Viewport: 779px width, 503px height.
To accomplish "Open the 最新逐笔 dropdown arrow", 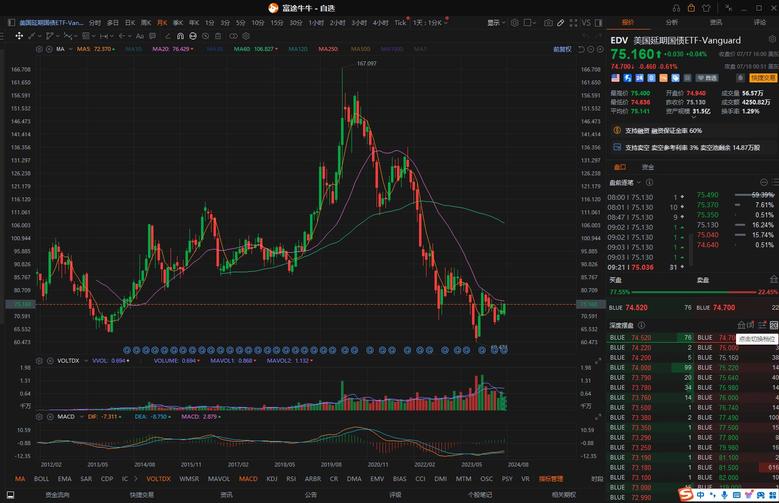I will [639, 182].
